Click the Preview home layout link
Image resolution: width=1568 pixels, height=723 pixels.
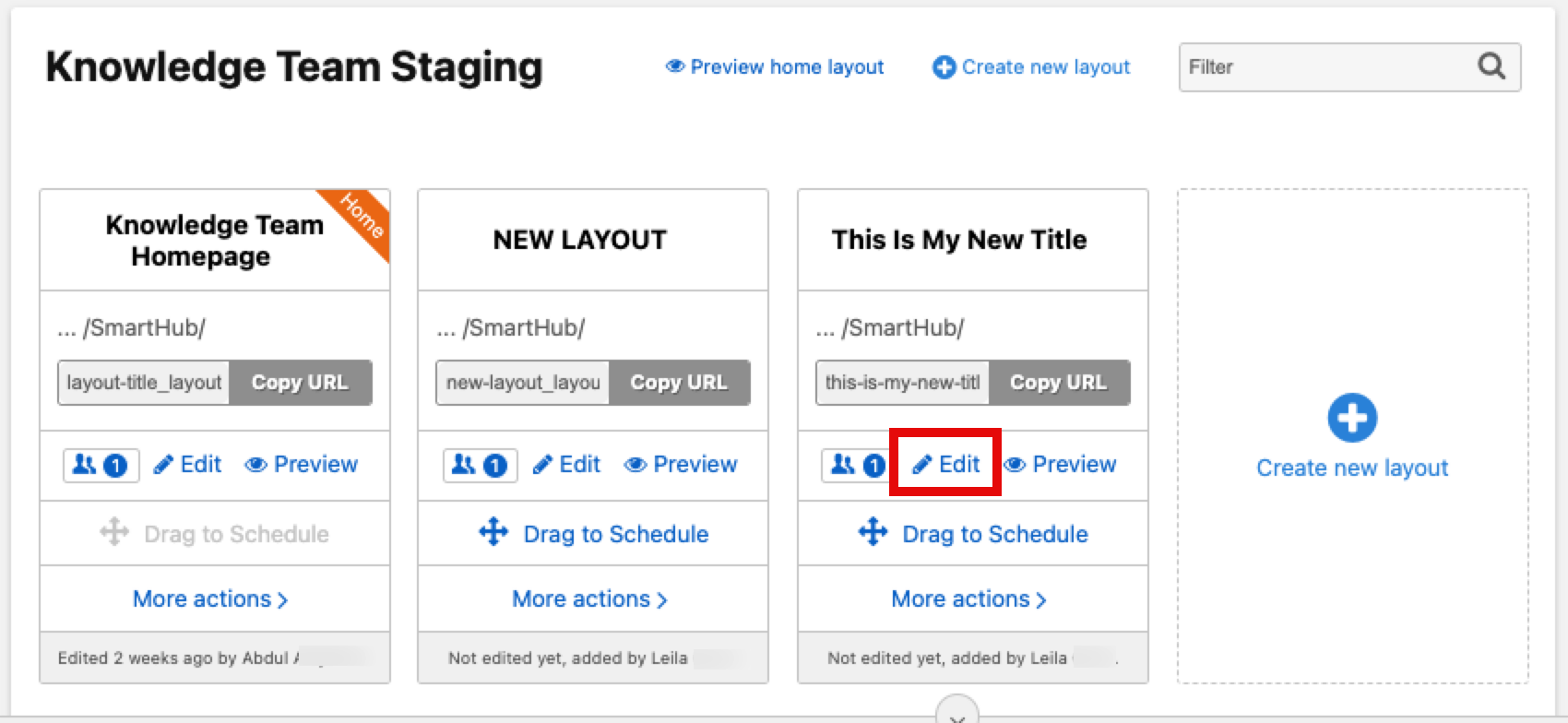(775, 67)
